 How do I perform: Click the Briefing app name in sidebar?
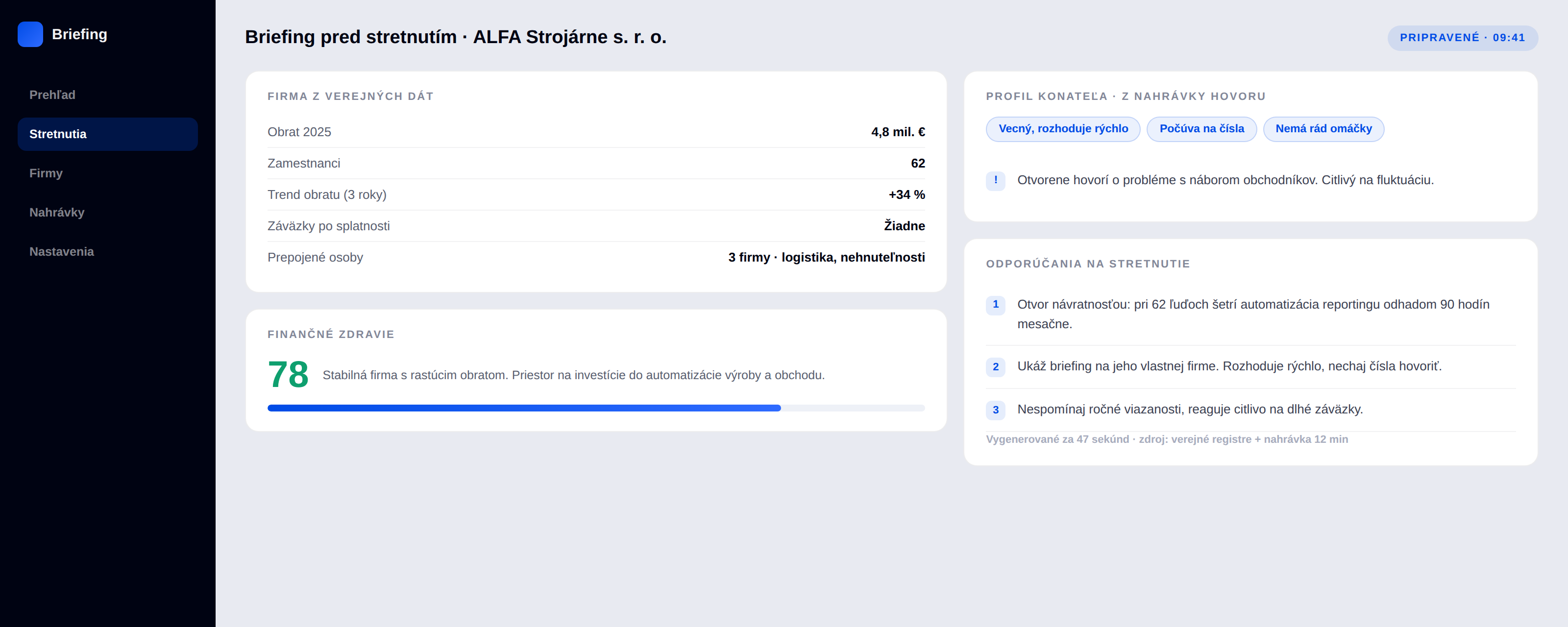point(80,34)
